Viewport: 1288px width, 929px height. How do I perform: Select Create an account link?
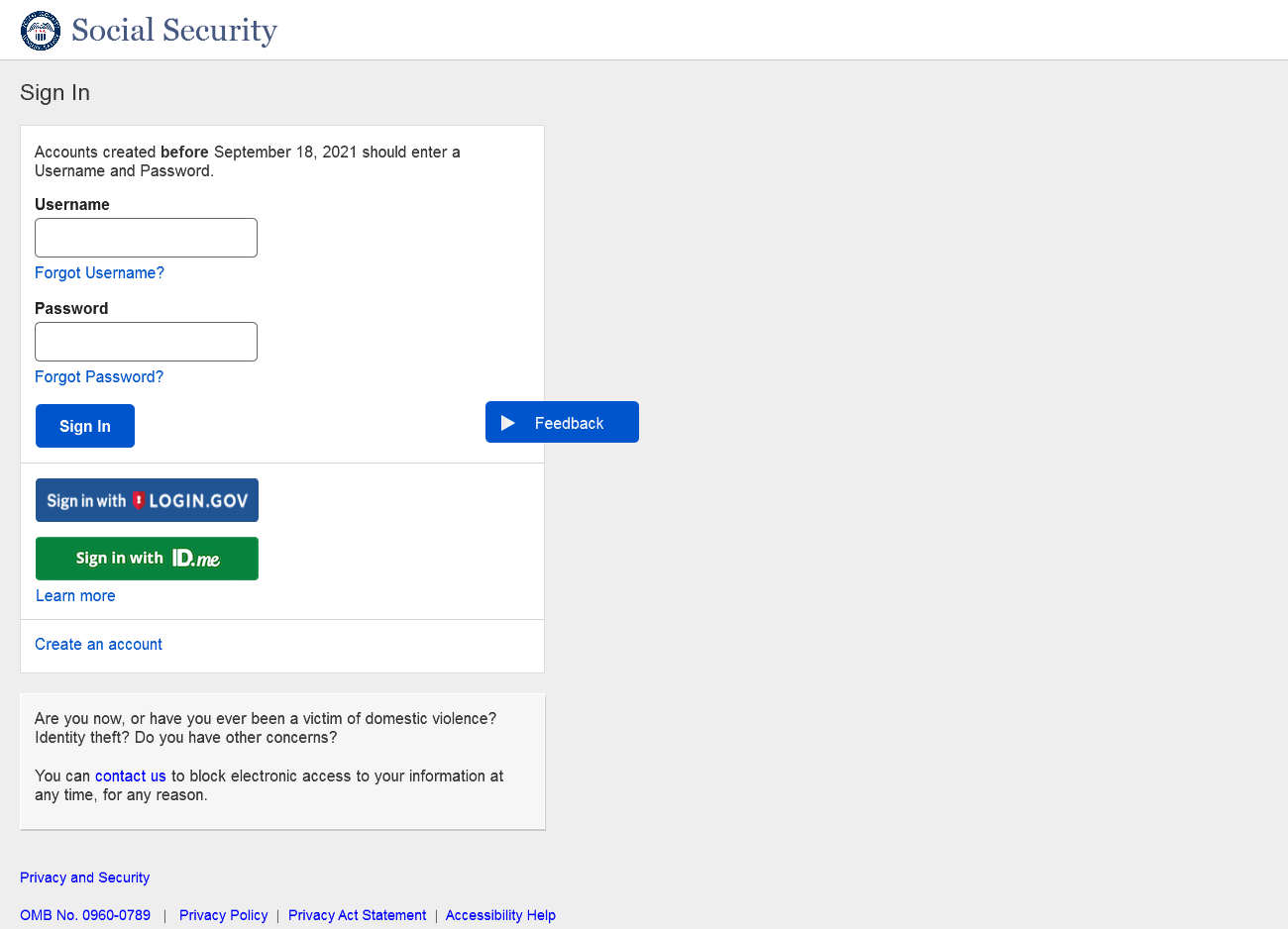click(98, 645)
